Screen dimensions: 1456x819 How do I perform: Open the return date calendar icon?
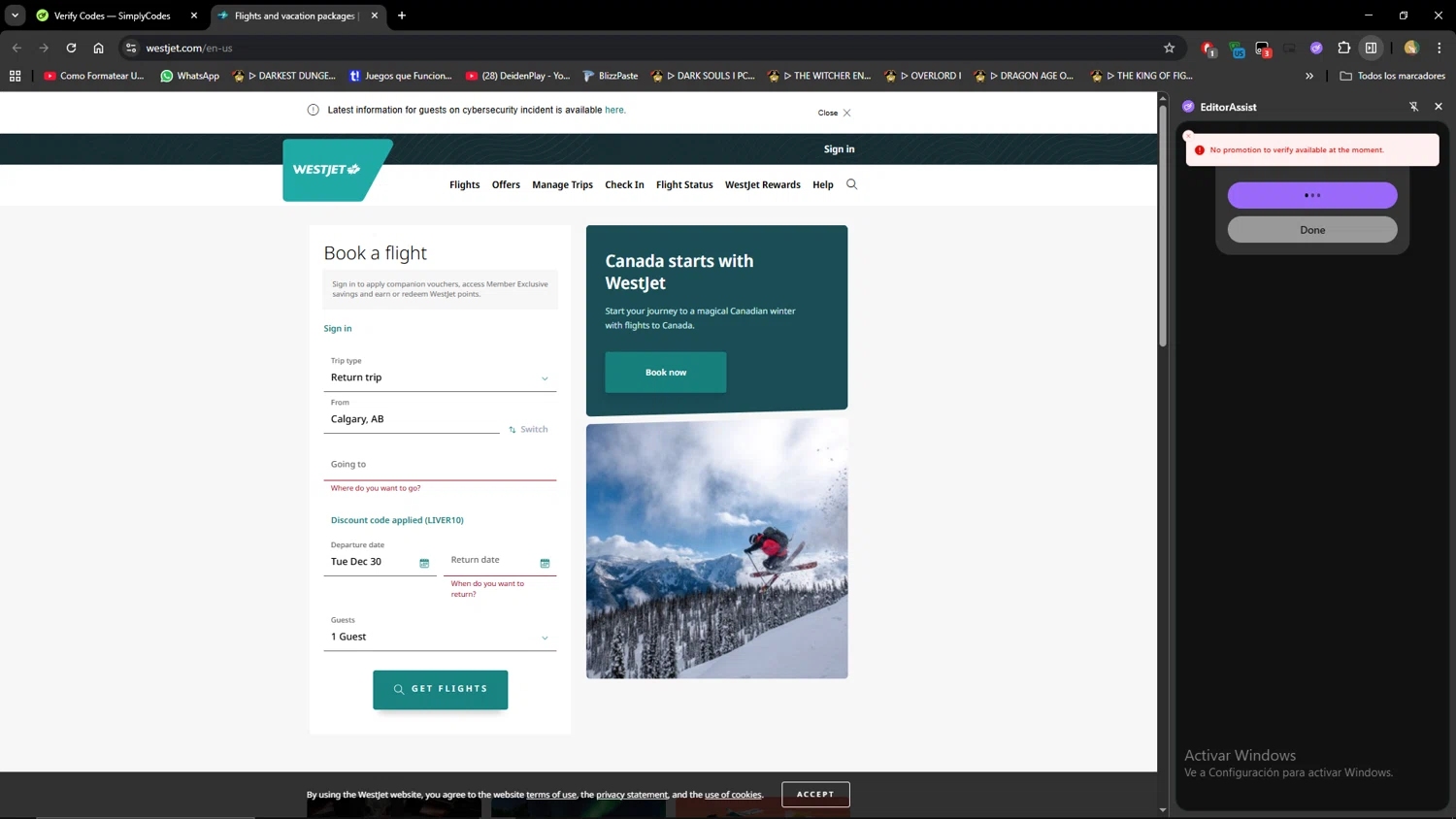tap(545, 563)
